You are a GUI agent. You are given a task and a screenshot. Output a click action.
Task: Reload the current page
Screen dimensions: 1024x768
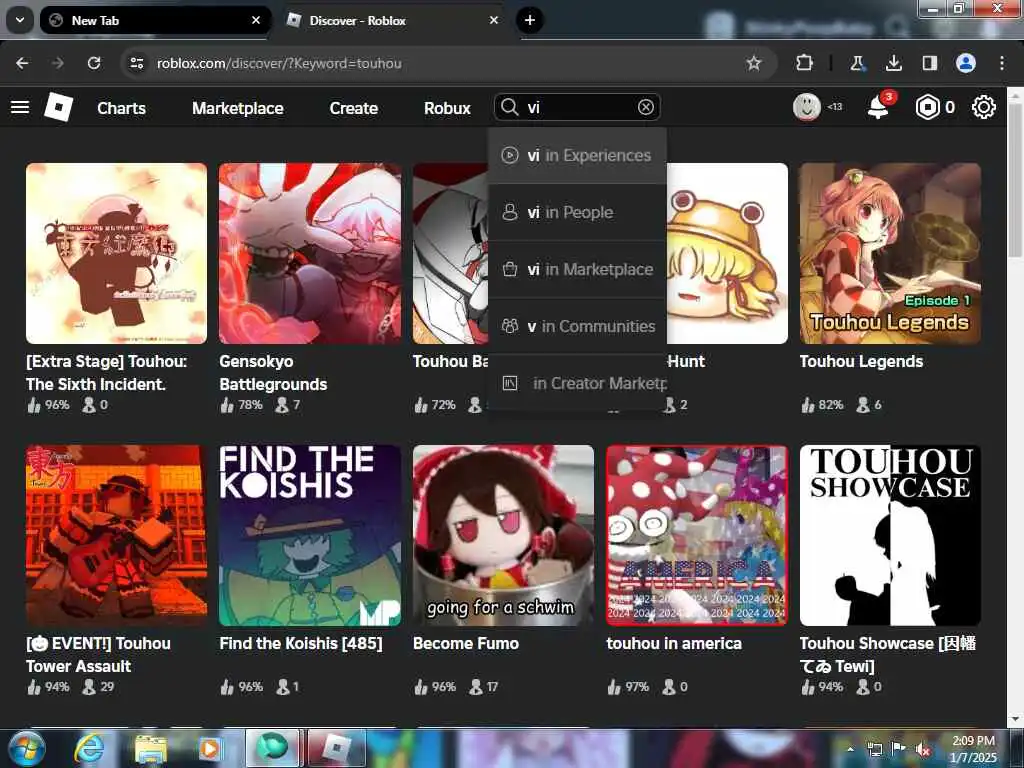click(x=94, y=63)
